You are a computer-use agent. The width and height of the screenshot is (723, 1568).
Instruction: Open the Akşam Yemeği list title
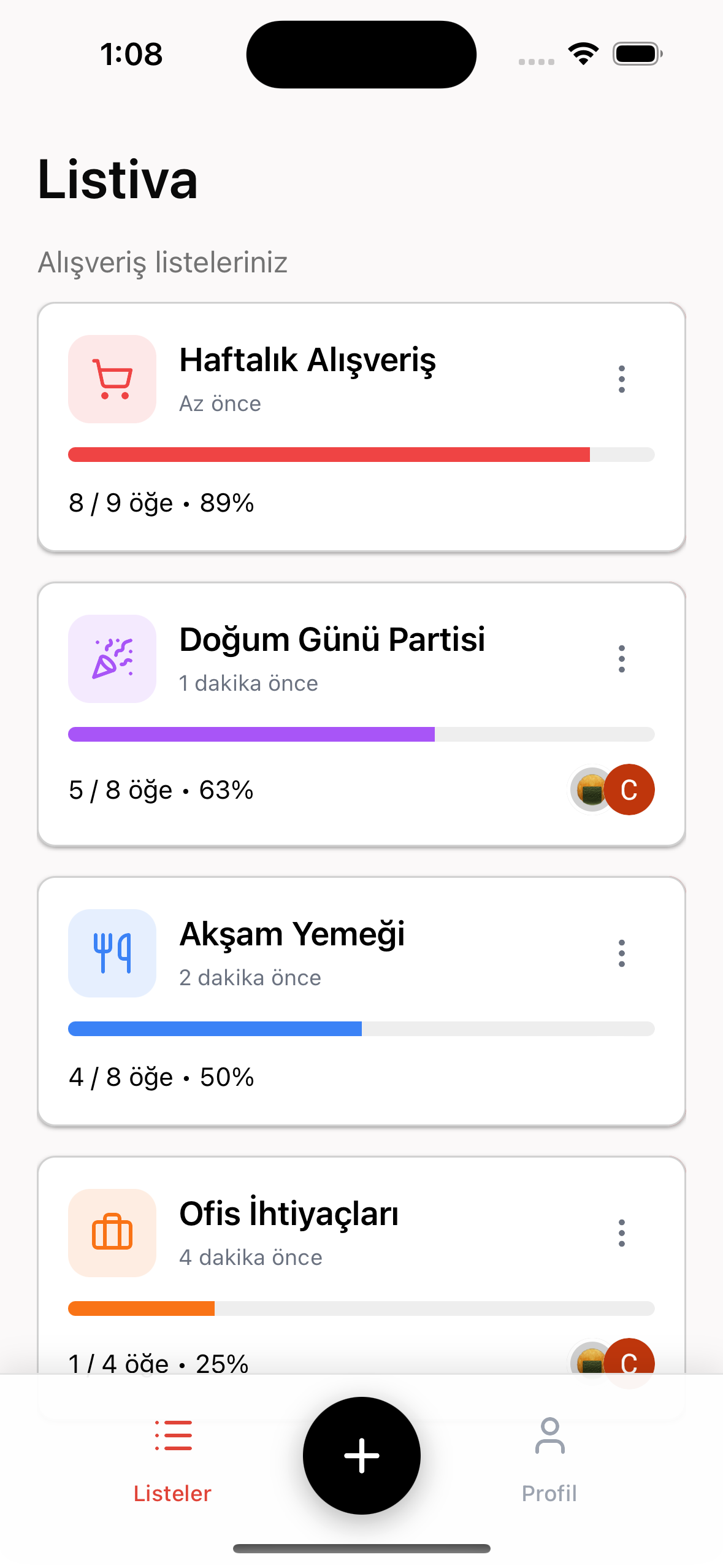coord(292,934)
